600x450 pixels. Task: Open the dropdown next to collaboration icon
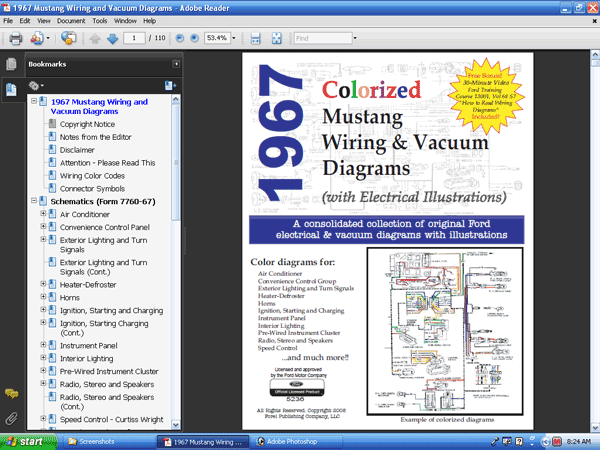click(x=48, y=38)
